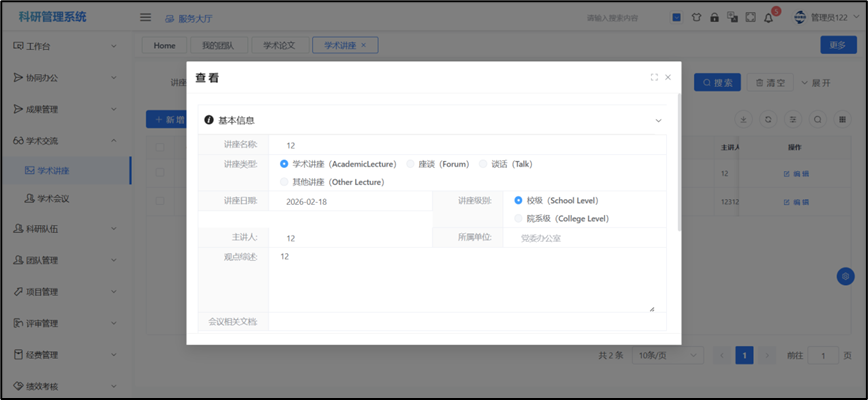Click the 更多 button

(838, 45)
